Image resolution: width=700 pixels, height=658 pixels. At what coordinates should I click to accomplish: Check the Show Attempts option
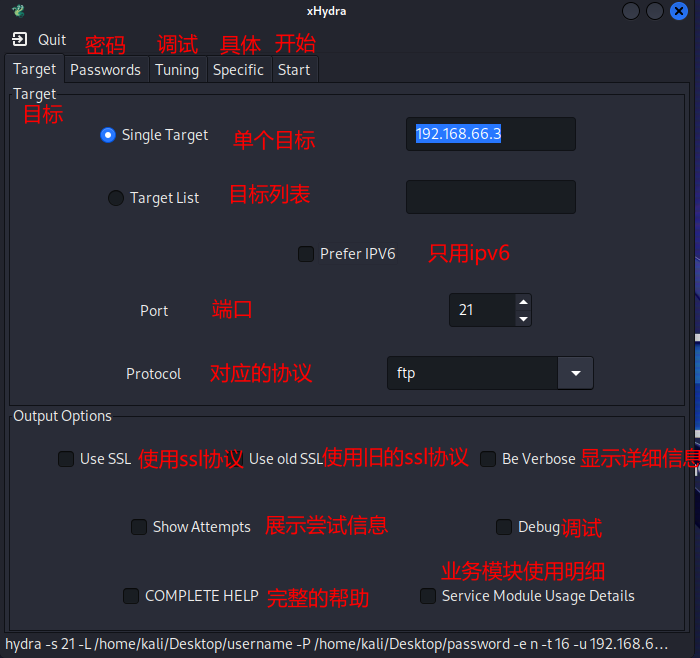coord(139,527)
